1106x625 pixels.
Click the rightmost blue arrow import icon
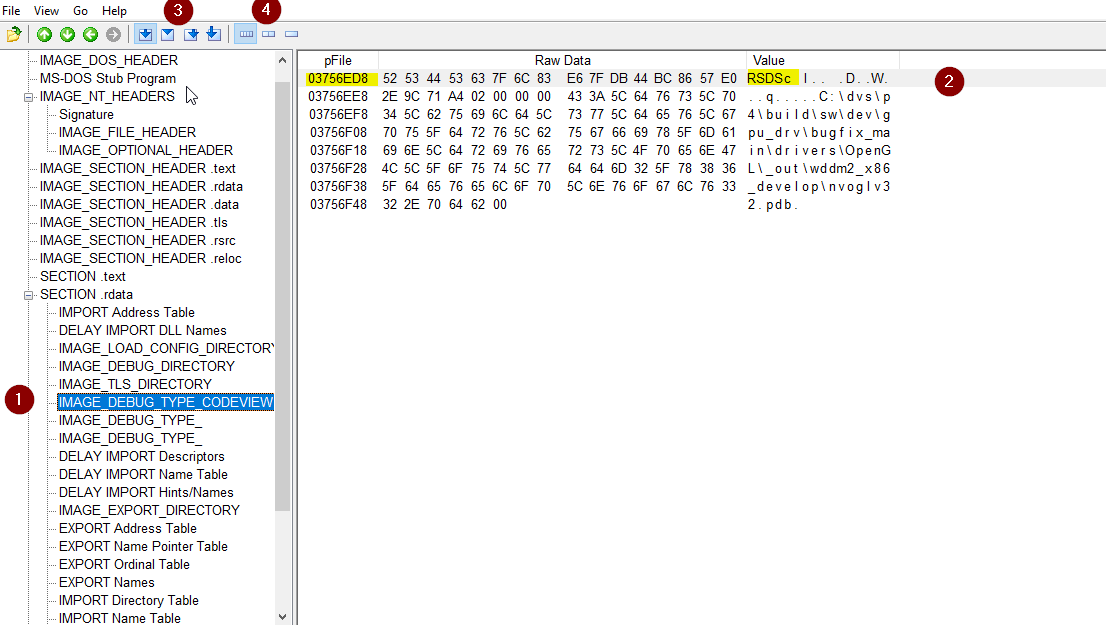click(x=212, y=33)
